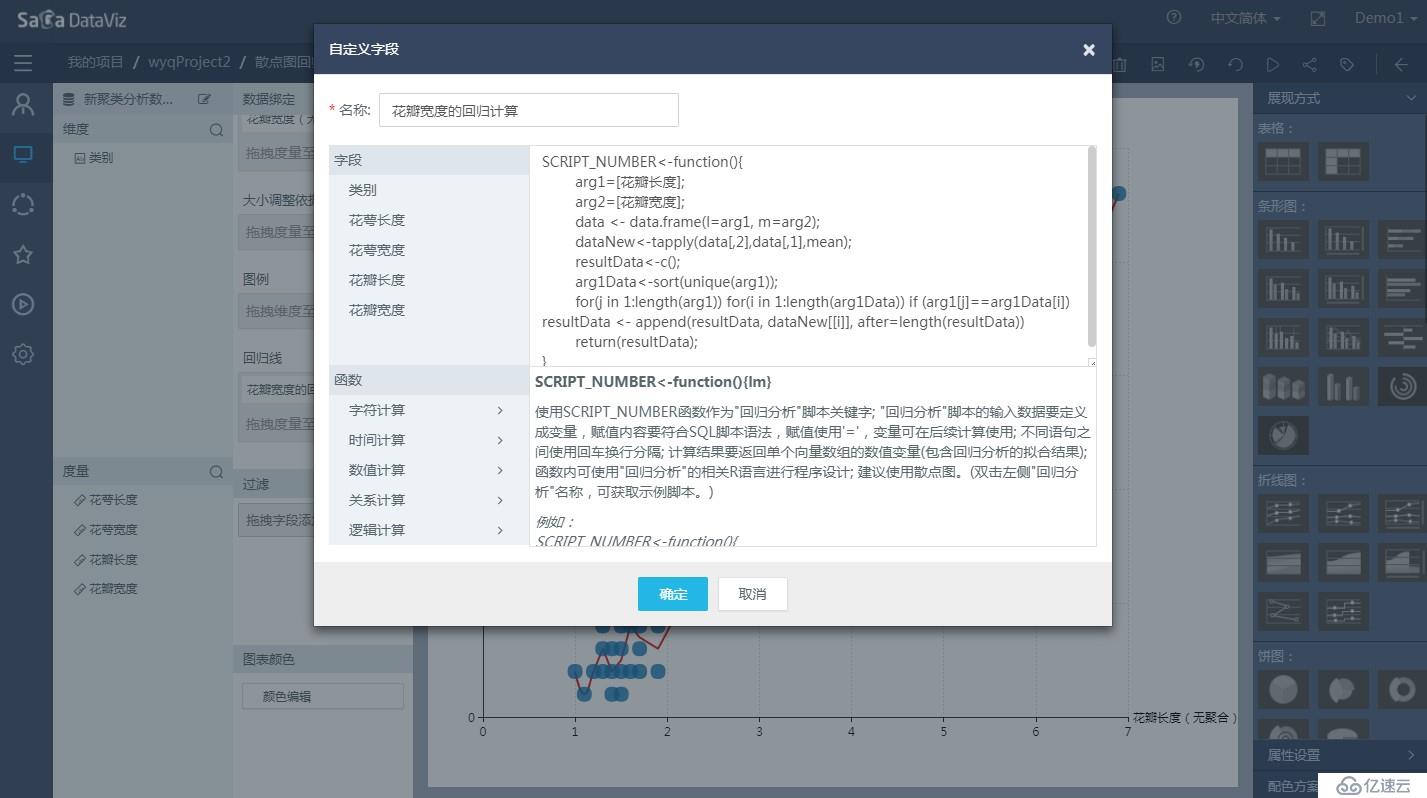Viewport: 1427px width, 798px height.
Task: Click the 名称 input field
Action: coord(529,110)
